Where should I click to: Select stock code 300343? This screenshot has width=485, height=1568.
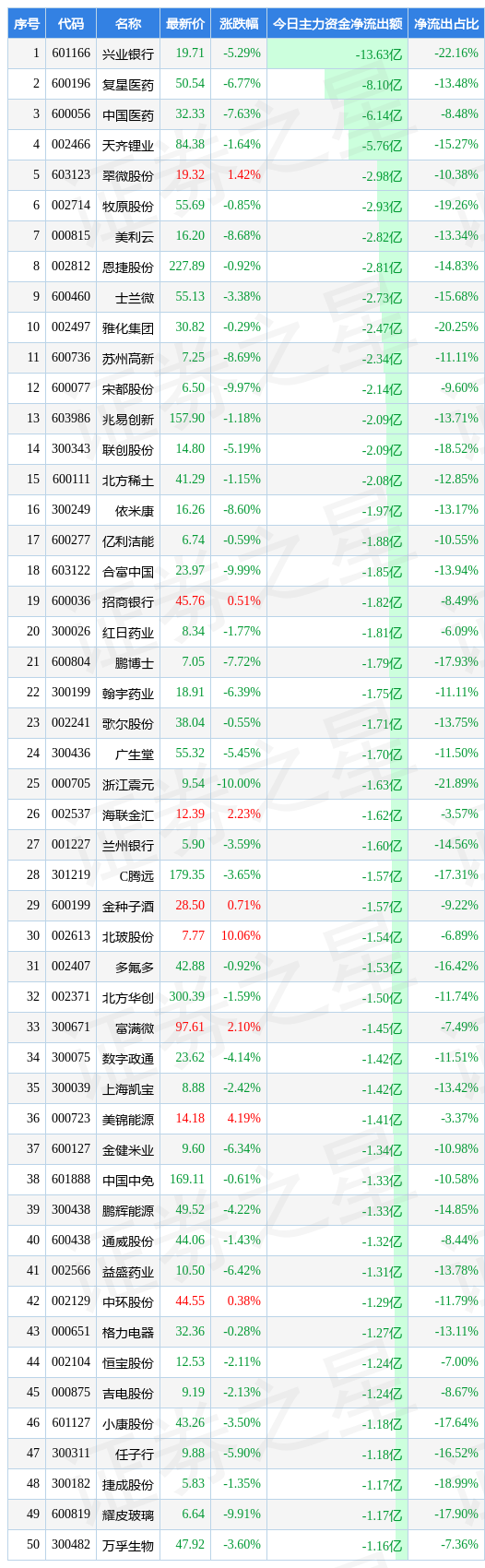click(x=71, y=449)
